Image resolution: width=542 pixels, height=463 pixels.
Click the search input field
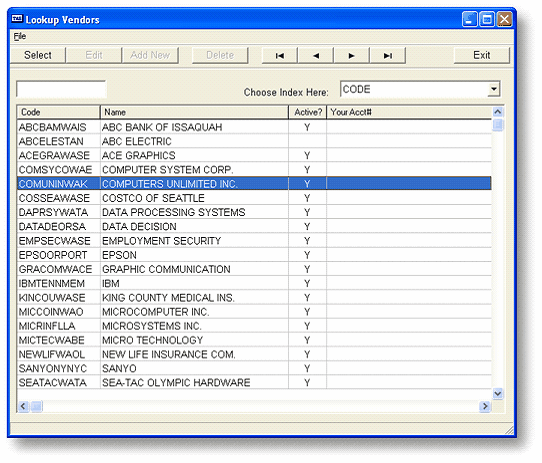pos(61,90)
